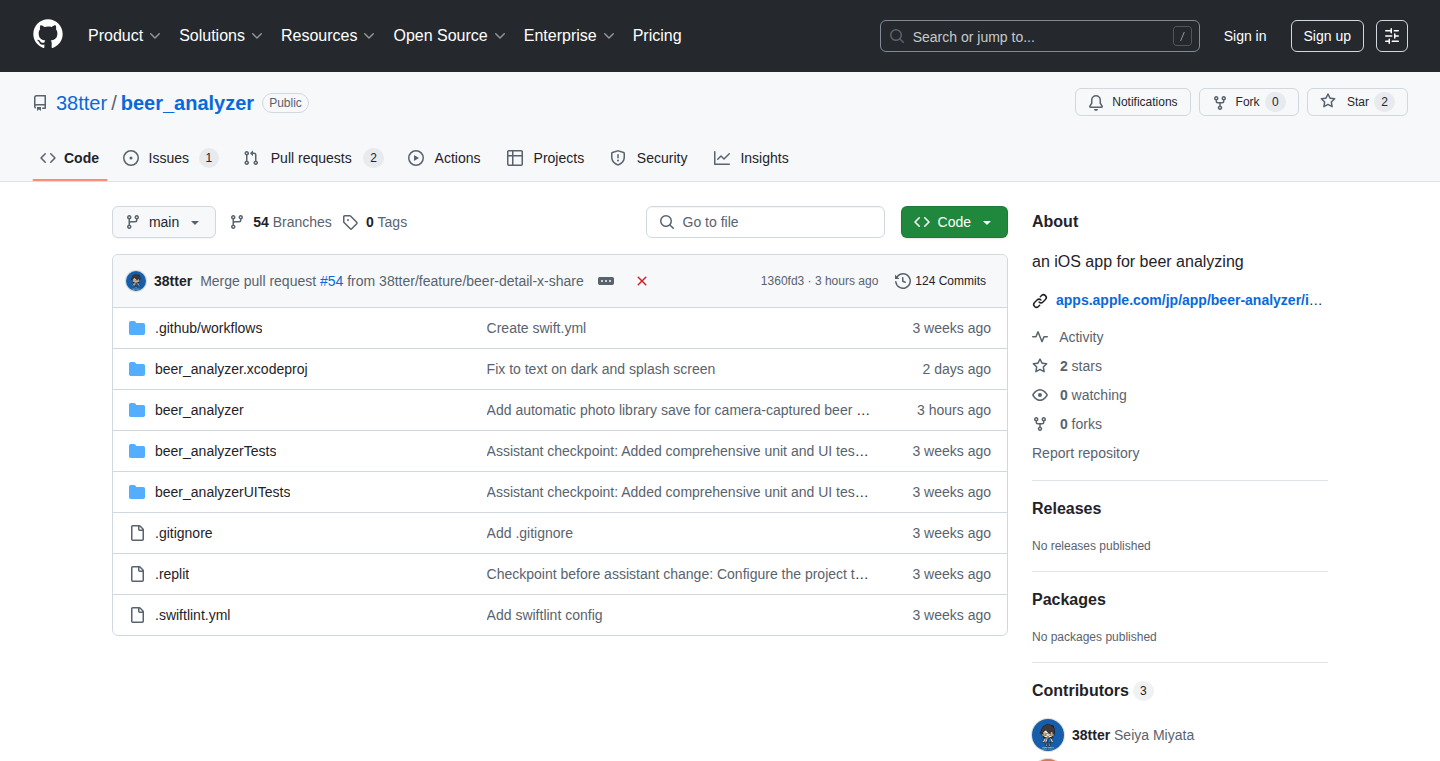Click the fork icon beside 0 forks
1440x761 pixels.
pyautogui.click(x=1040, y=424)
